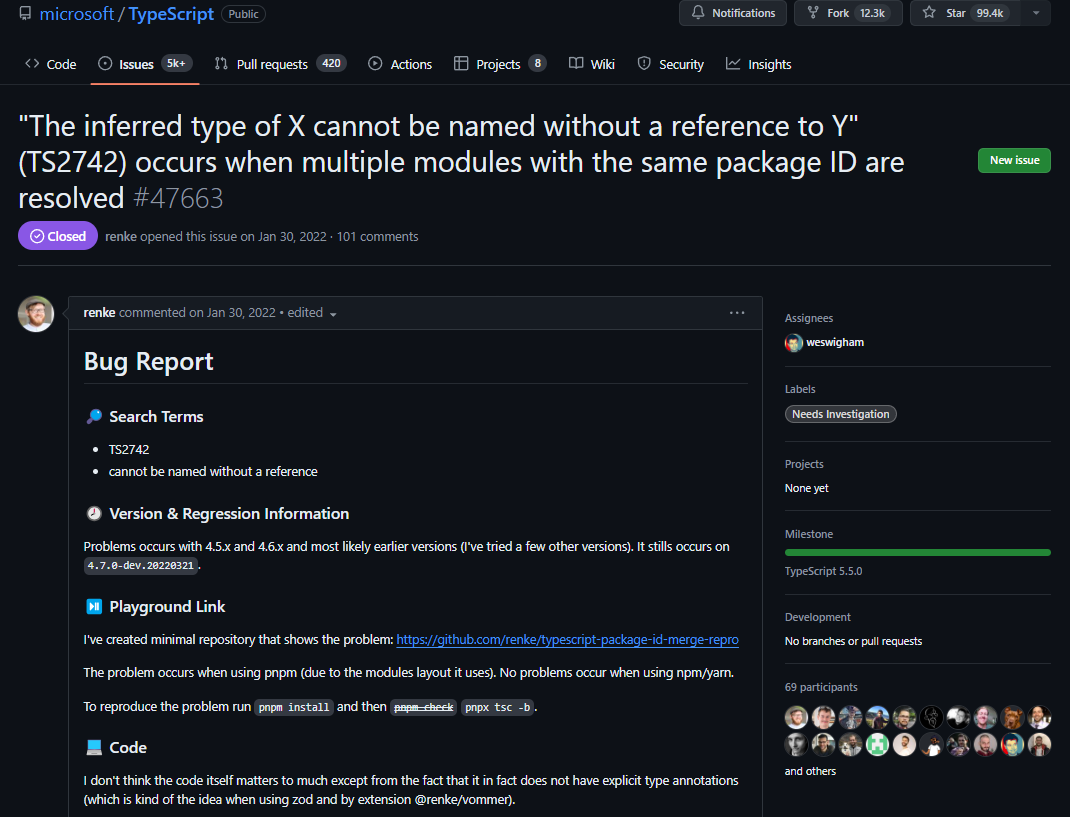The image size is (1070, 817).
Task: Open the typescript-package-id-merge-repro link
Action: click(567, 640)
